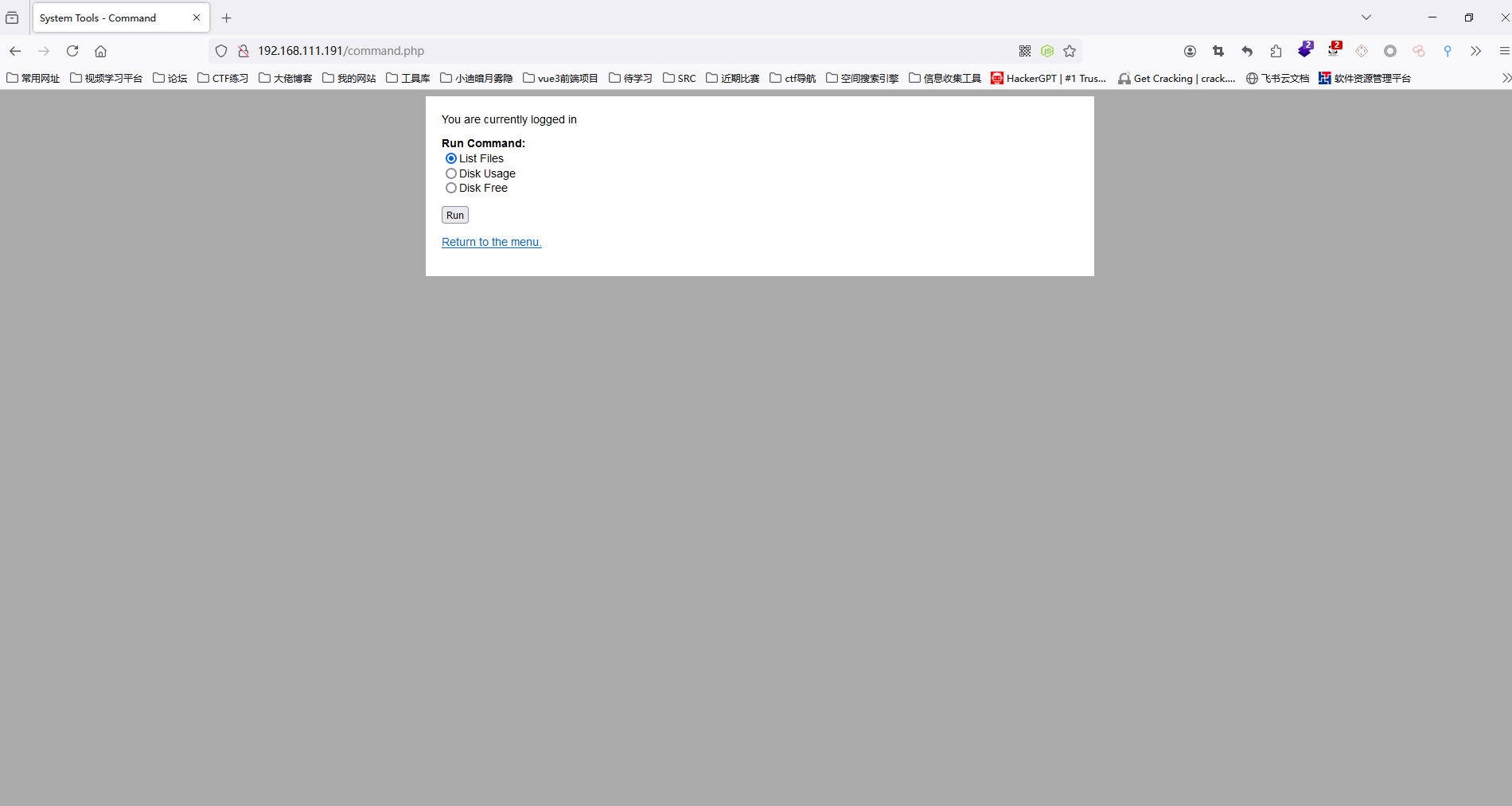
Task: Bookmark this page with the star icon
Action: pos(1070,51)
